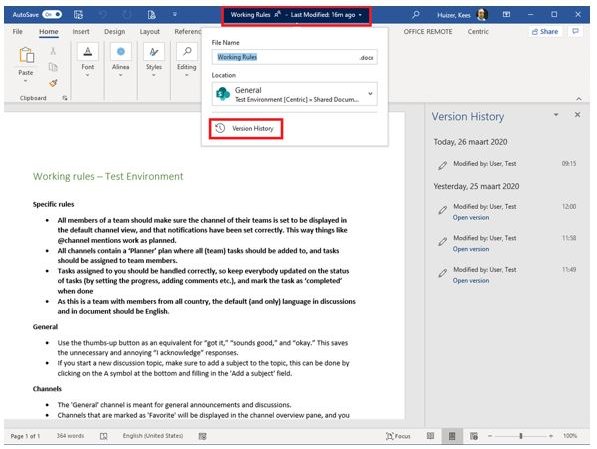Click the Redo arrow icon
Screen dimensions: 597x449
pos(127,14)
